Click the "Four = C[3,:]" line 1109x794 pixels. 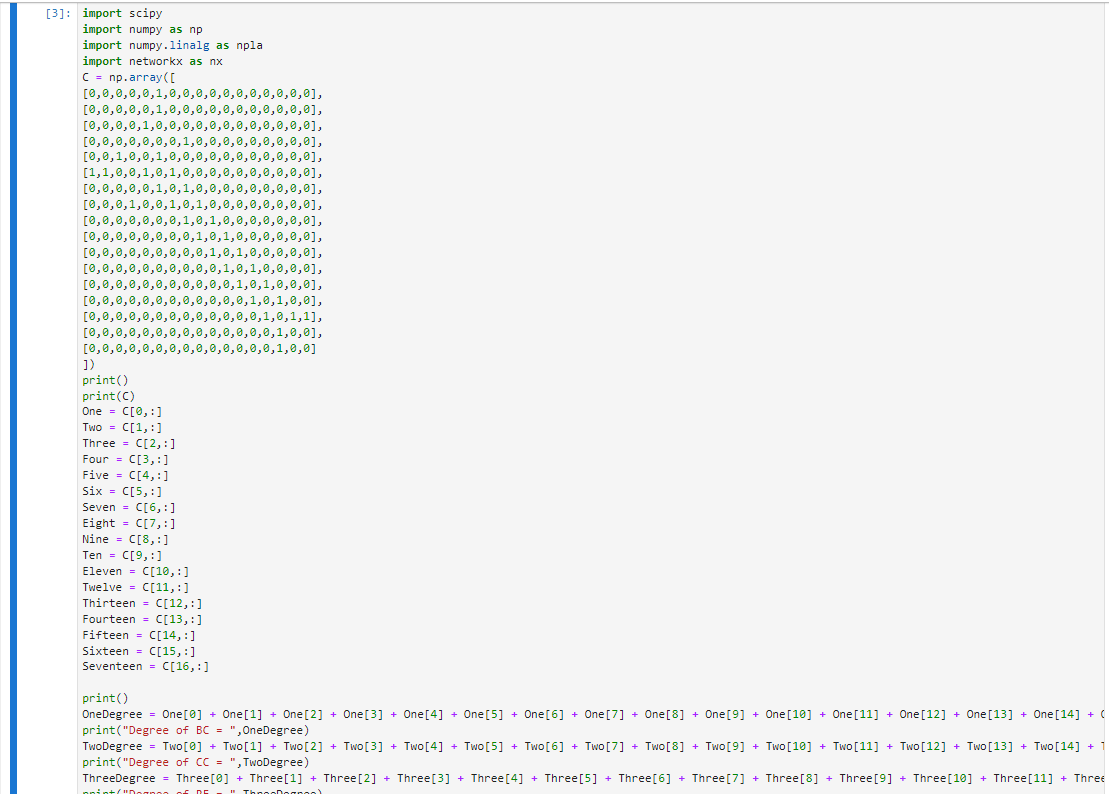point(125,460)
